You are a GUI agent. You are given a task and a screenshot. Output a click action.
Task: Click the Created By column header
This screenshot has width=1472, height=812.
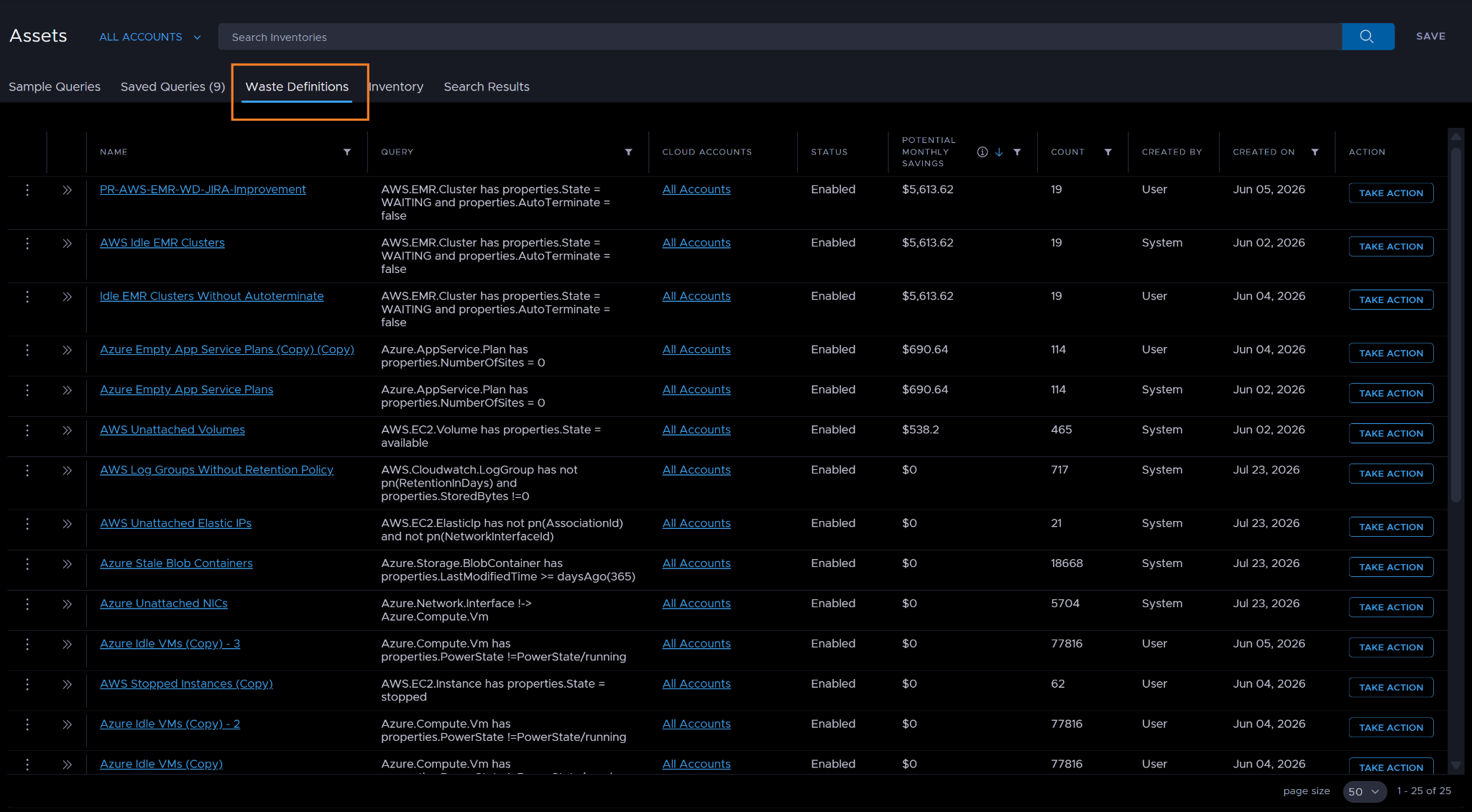click(x=1172, y=152)
